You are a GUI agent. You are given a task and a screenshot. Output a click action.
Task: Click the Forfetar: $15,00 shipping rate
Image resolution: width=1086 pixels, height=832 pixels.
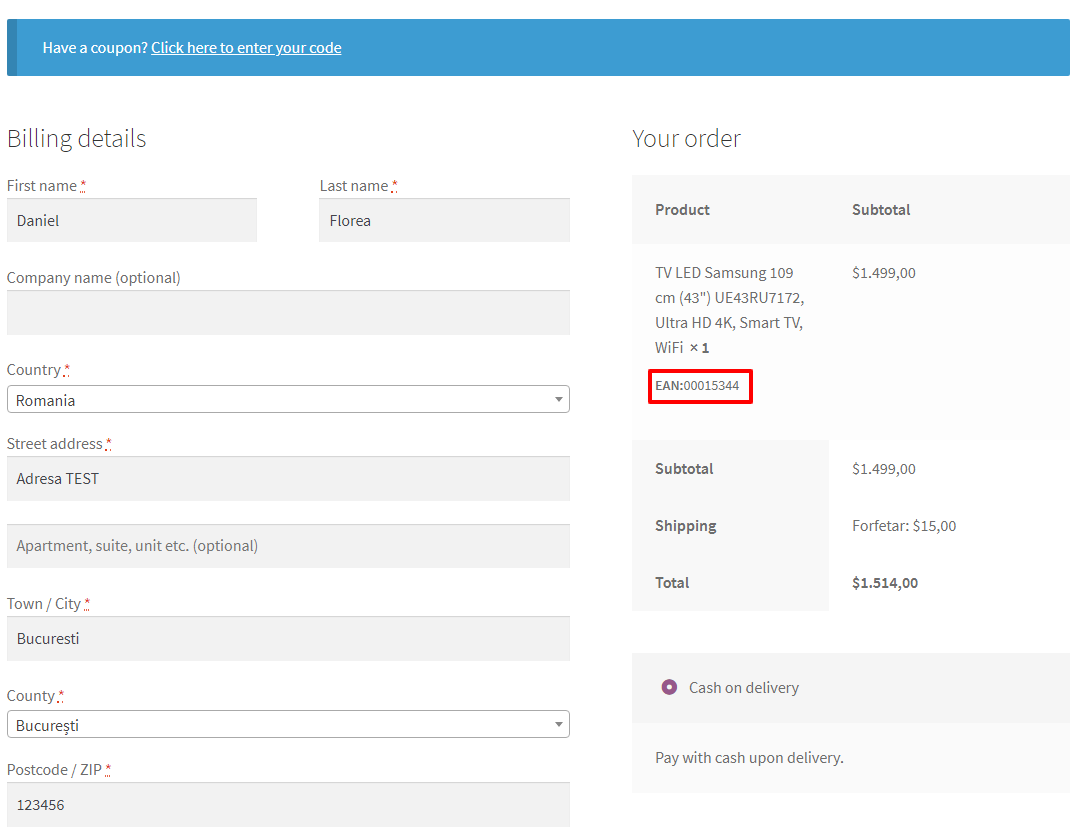903,526
